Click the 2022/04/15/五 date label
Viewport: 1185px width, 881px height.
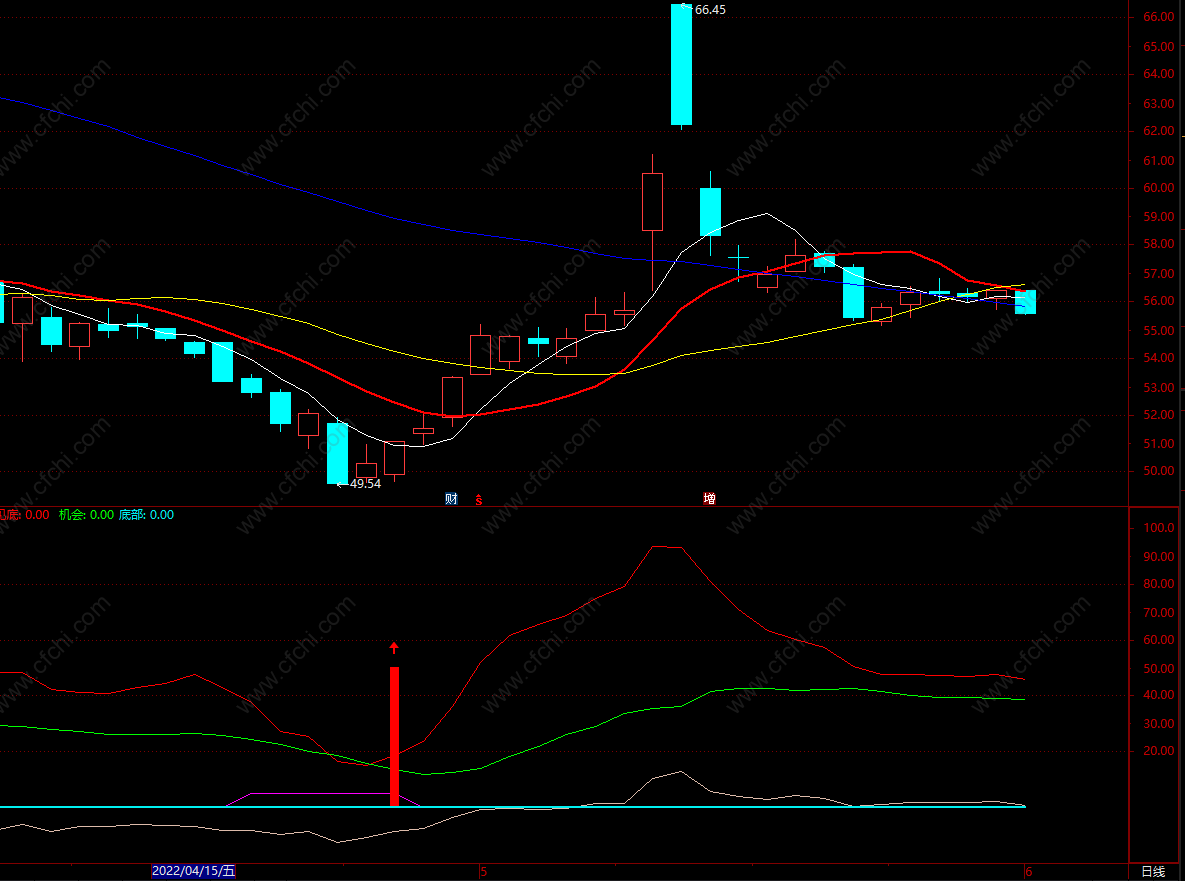point(193,870)
